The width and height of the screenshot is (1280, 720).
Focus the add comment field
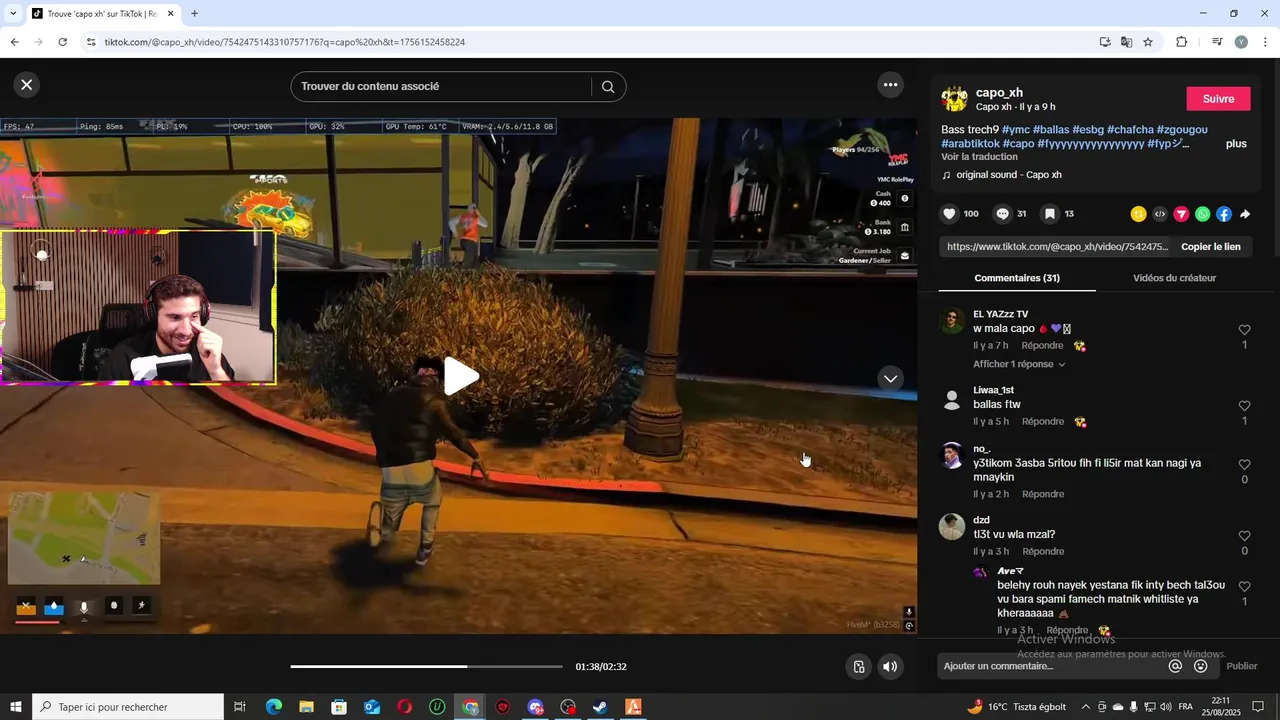pos(1050,666)
